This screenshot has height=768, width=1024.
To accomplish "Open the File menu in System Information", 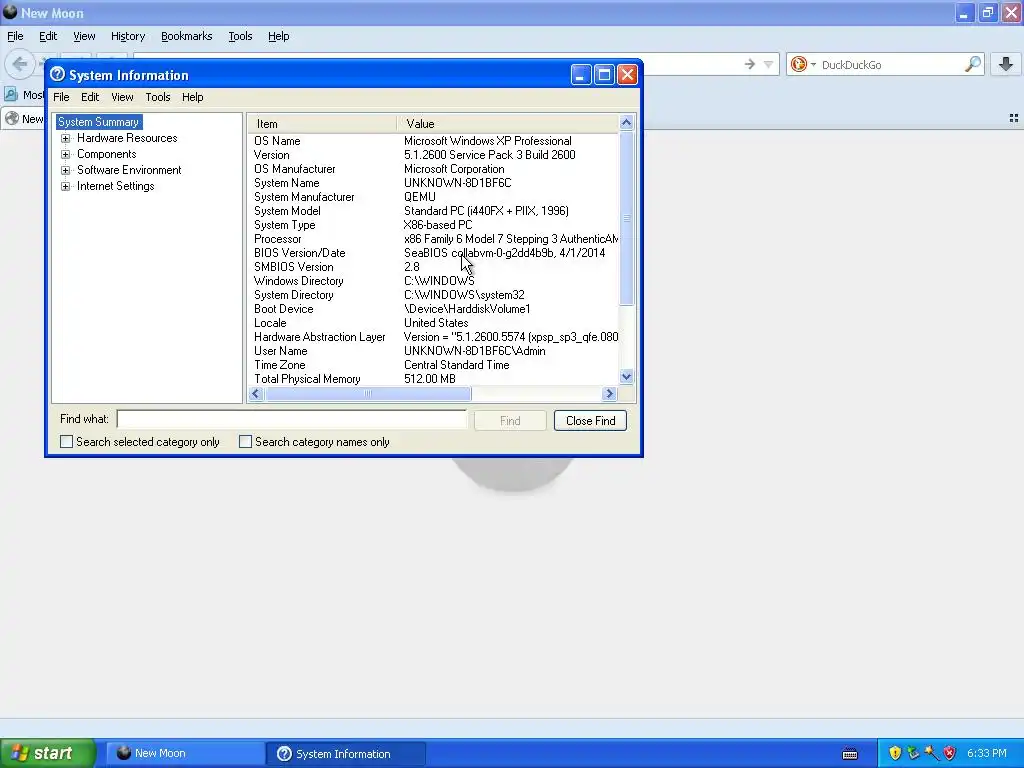I will [61, 97].
